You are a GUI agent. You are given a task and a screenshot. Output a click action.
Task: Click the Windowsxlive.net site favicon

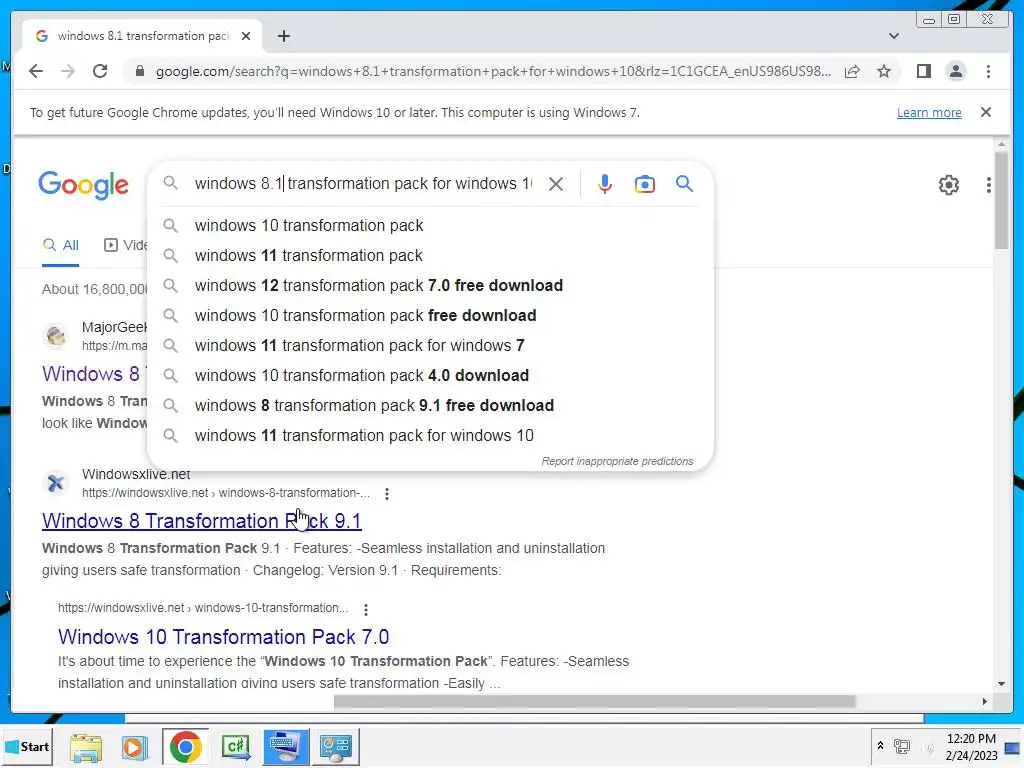point(56,483)
